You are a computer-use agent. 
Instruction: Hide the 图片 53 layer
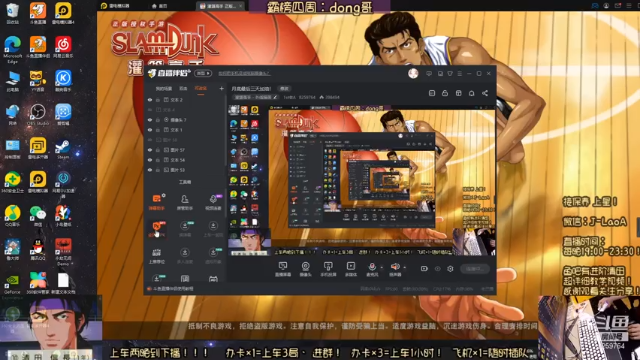point(150,170)
